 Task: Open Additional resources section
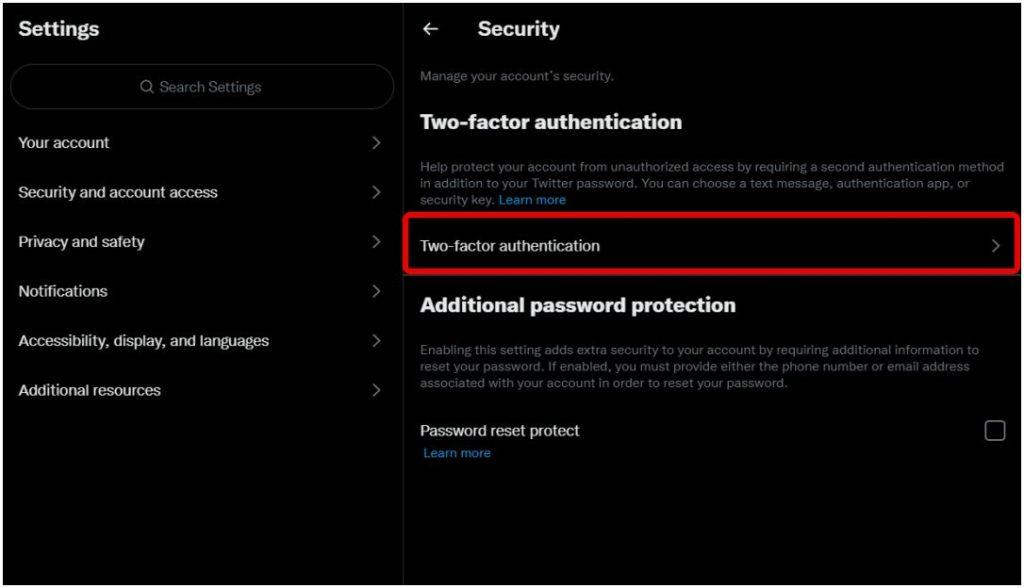200,390
